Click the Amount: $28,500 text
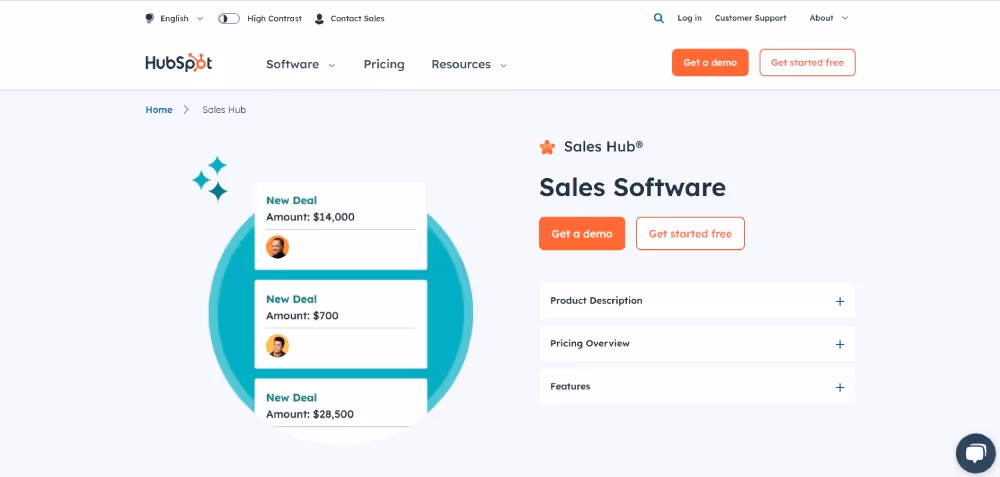 point(310,415)
